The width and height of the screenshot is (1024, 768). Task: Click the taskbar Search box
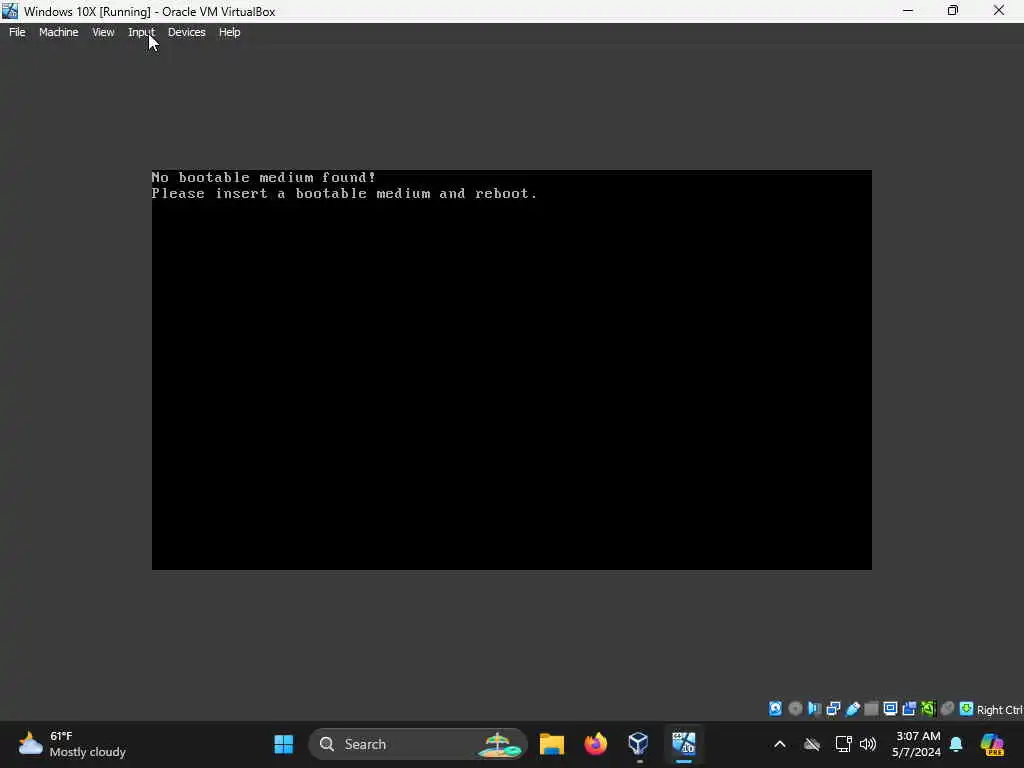coord(418,744)
